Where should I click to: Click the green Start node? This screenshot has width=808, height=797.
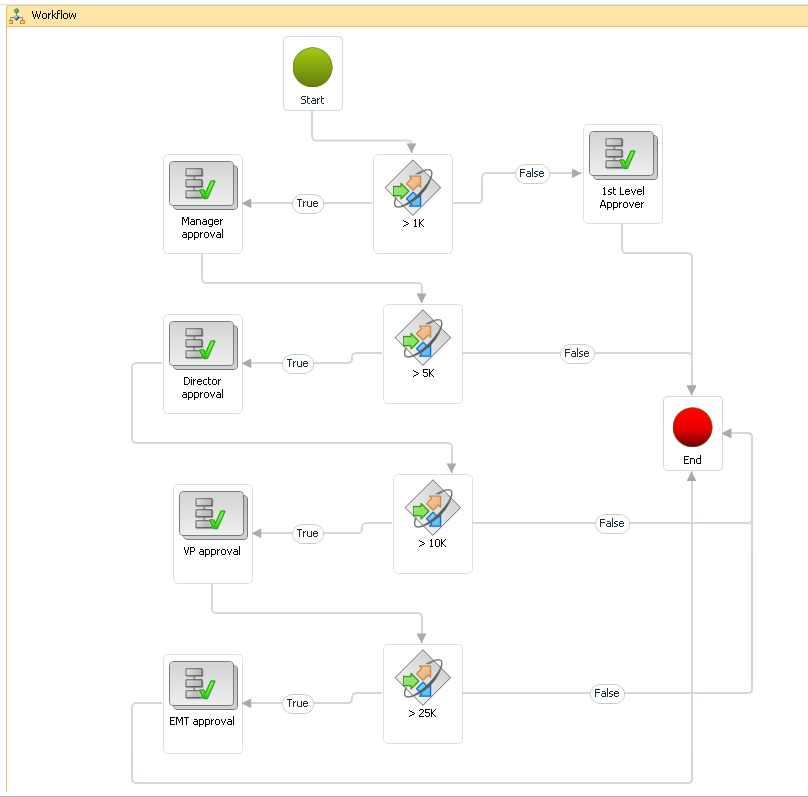[312, 67]
